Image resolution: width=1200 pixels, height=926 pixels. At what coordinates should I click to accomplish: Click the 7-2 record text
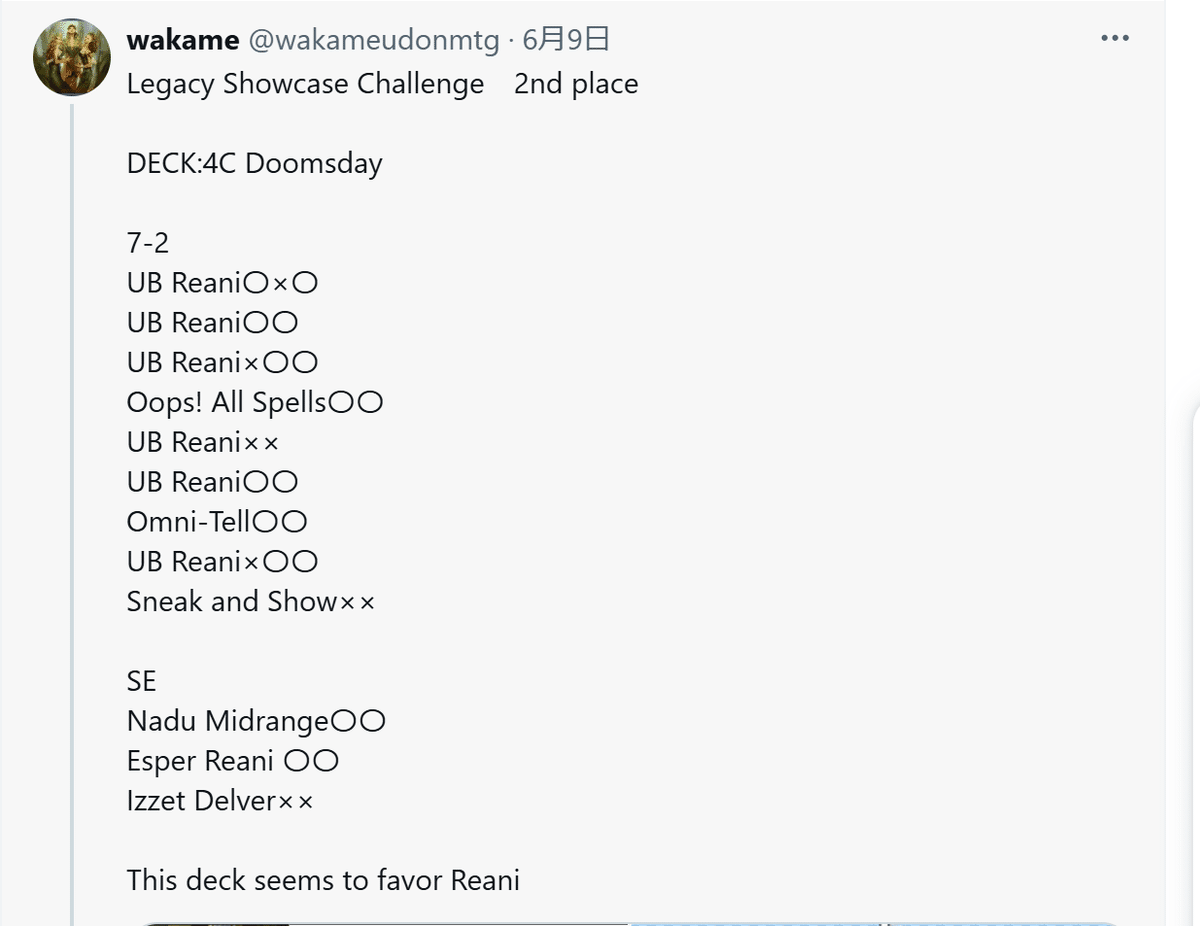point(148,243)
